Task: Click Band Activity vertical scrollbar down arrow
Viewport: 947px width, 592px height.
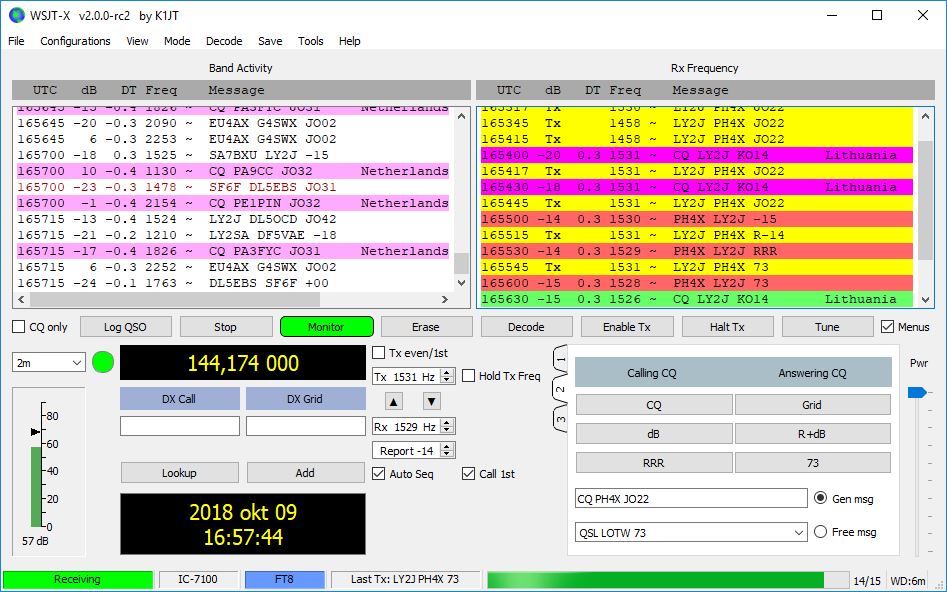Action: (462, 283)
